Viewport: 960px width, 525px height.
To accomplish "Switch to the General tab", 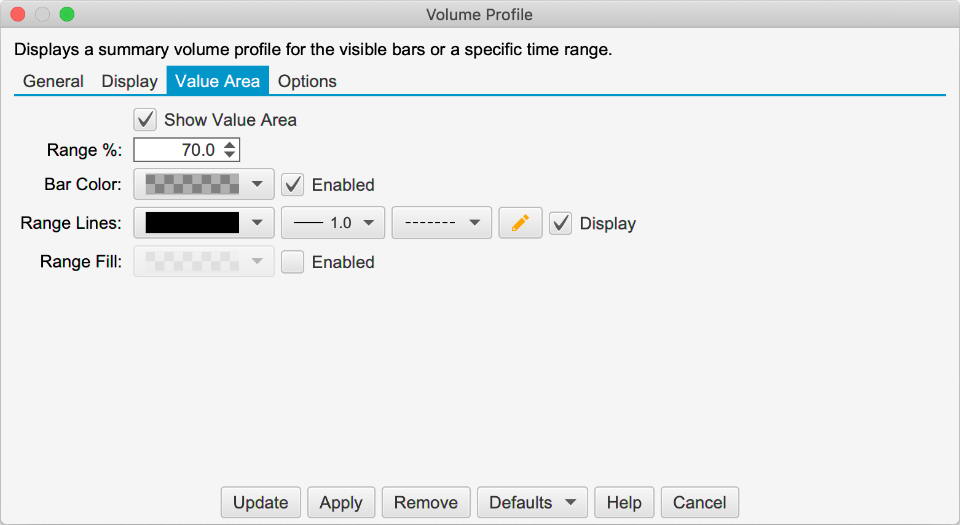I will pyautogui.click(x=53, y=81).
